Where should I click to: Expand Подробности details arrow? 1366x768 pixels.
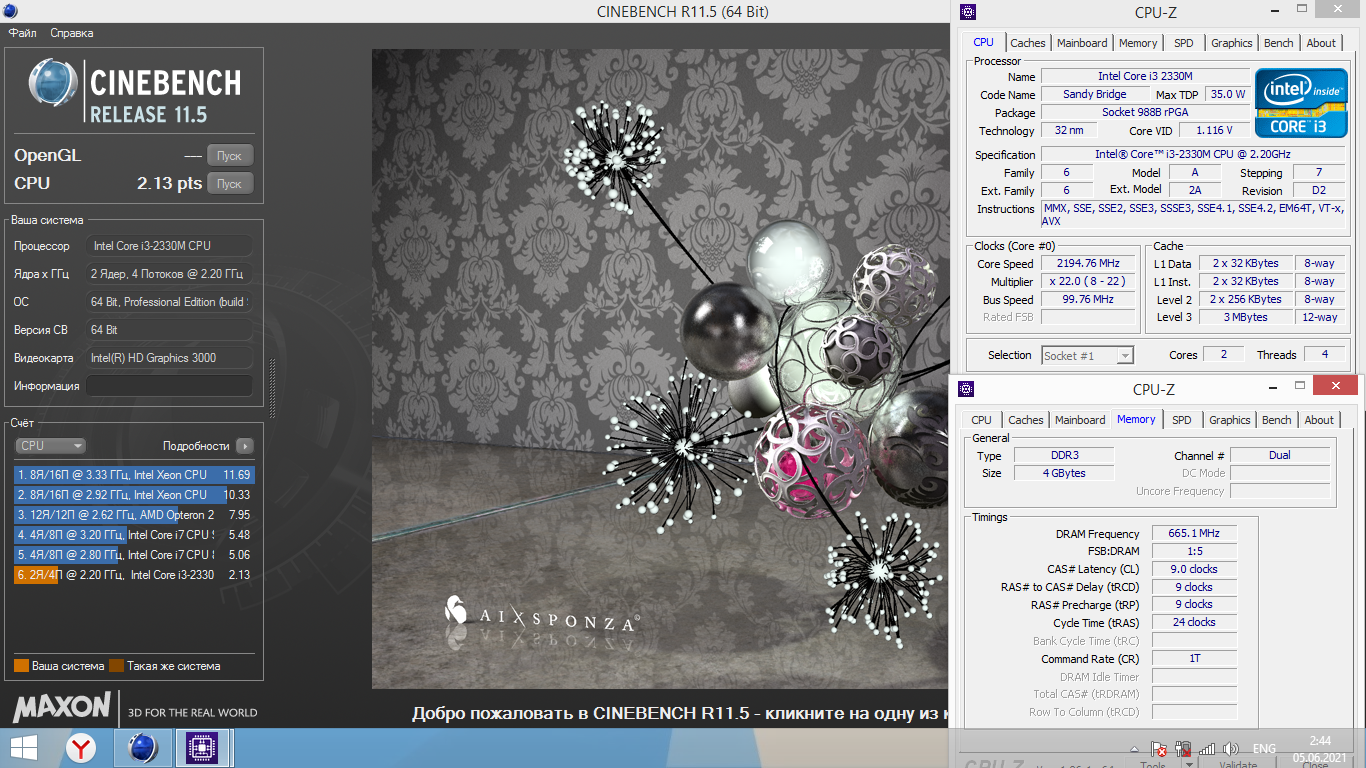[x=245, y=446]
